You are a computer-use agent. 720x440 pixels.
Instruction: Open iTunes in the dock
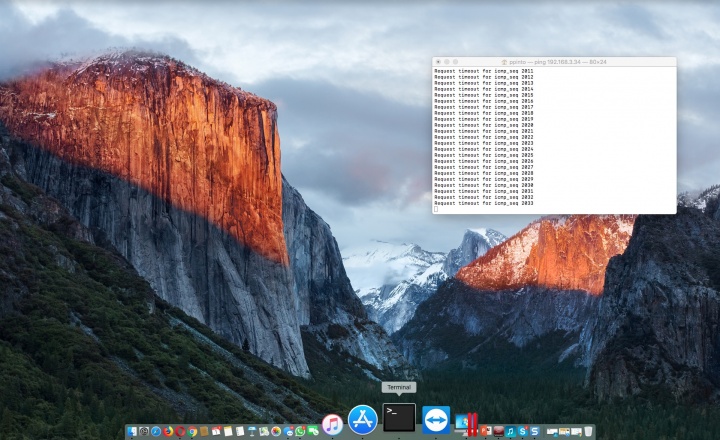coord(332,425)
